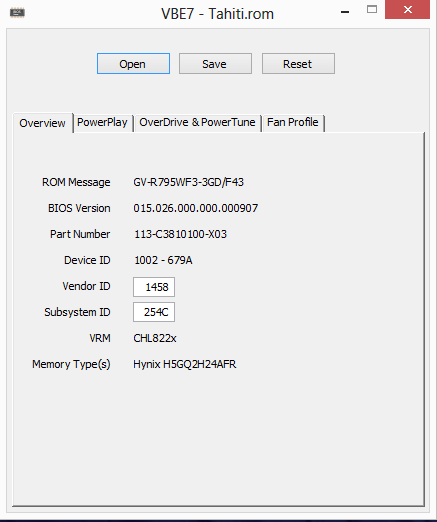Viewport: 437px width, 522px height.
Task: Select BIOS Version value 015.026.000.000.000907
Action: (196, 208)
